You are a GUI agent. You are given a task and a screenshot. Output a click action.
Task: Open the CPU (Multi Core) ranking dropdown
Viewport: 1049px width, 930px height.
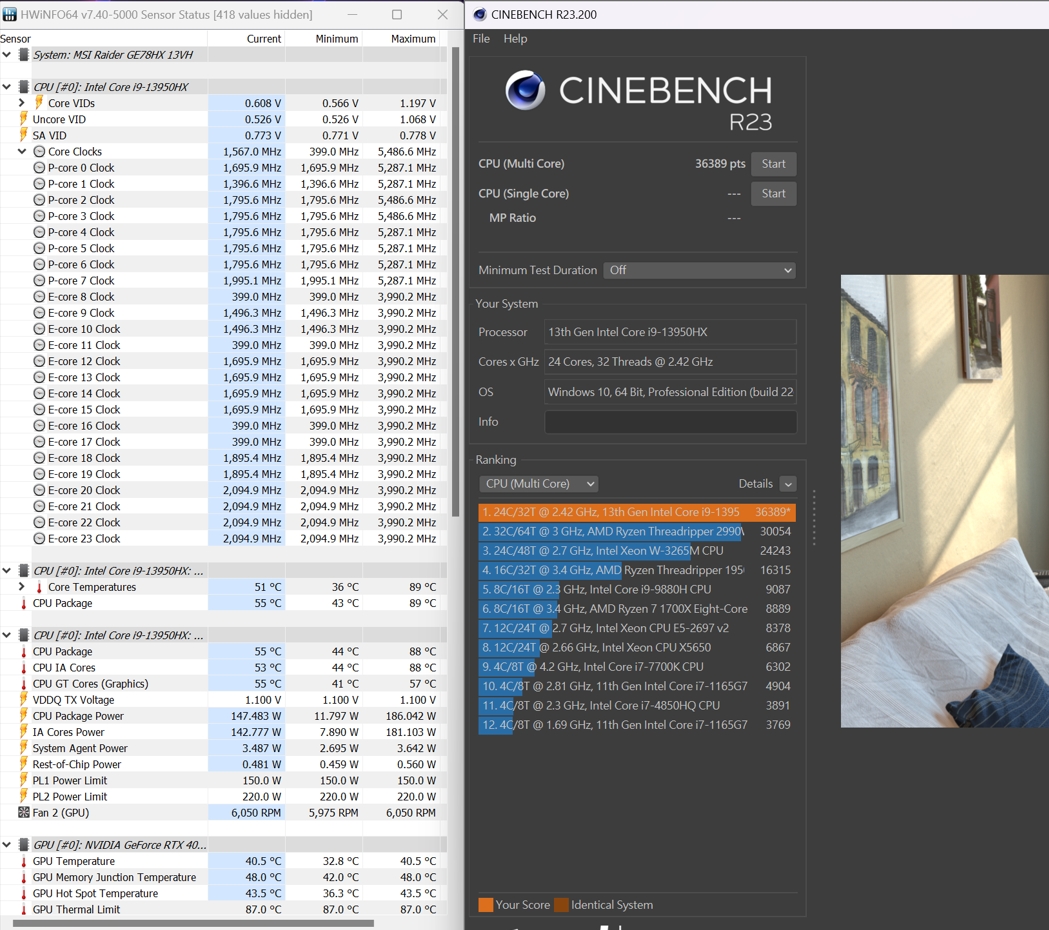(538, 484)
